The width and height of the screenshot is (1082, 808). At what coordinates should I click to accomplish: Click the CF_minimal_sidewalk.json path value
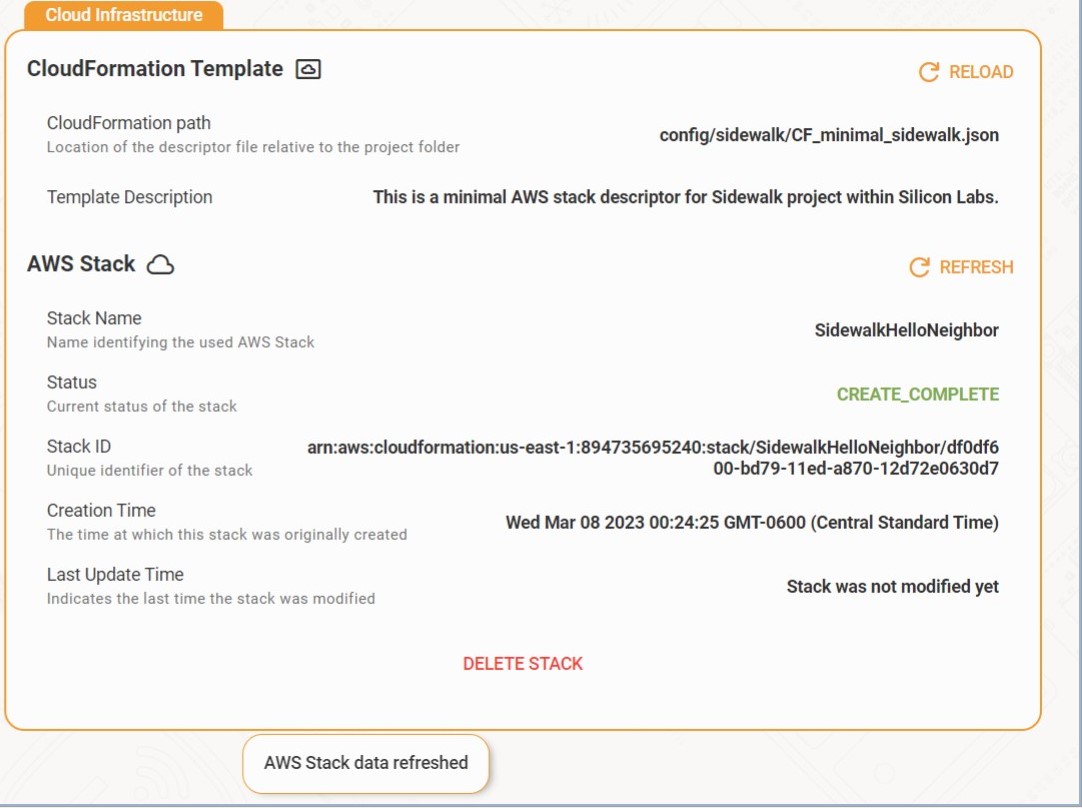pos(828,135)
